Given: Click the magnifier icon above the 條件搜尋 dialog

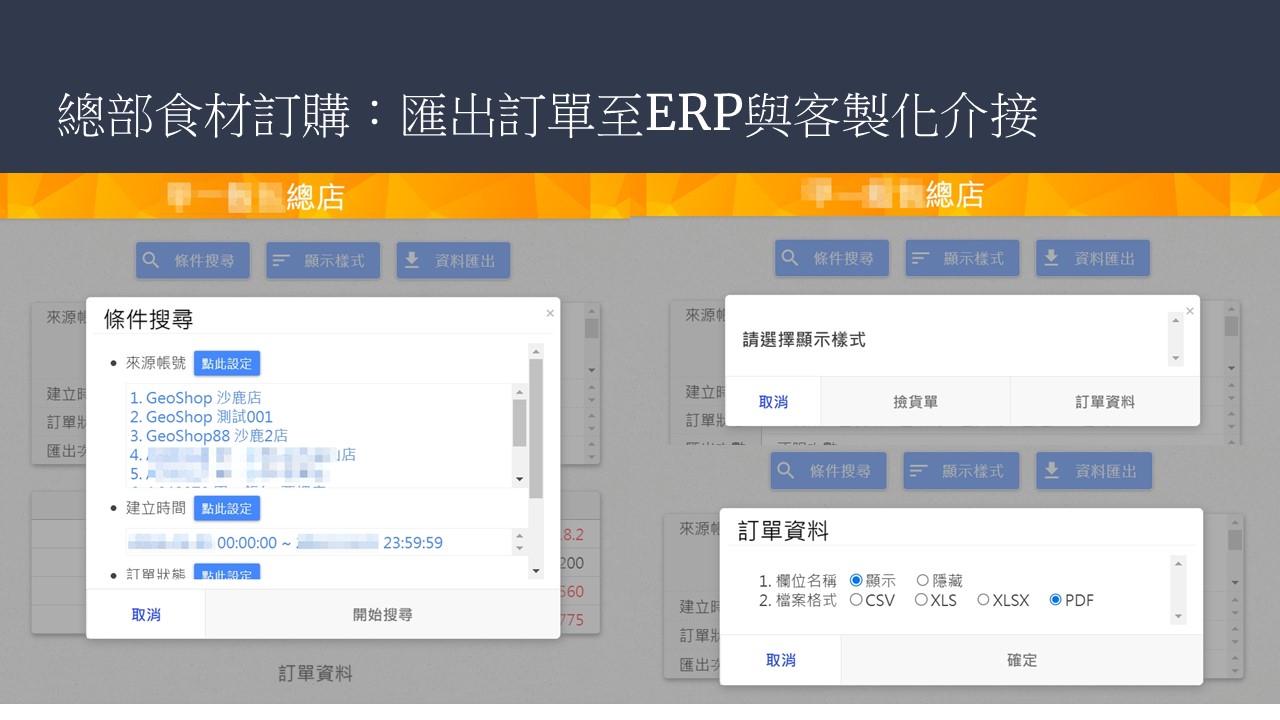Looking at the screenshot, I should tap(152, 261).
